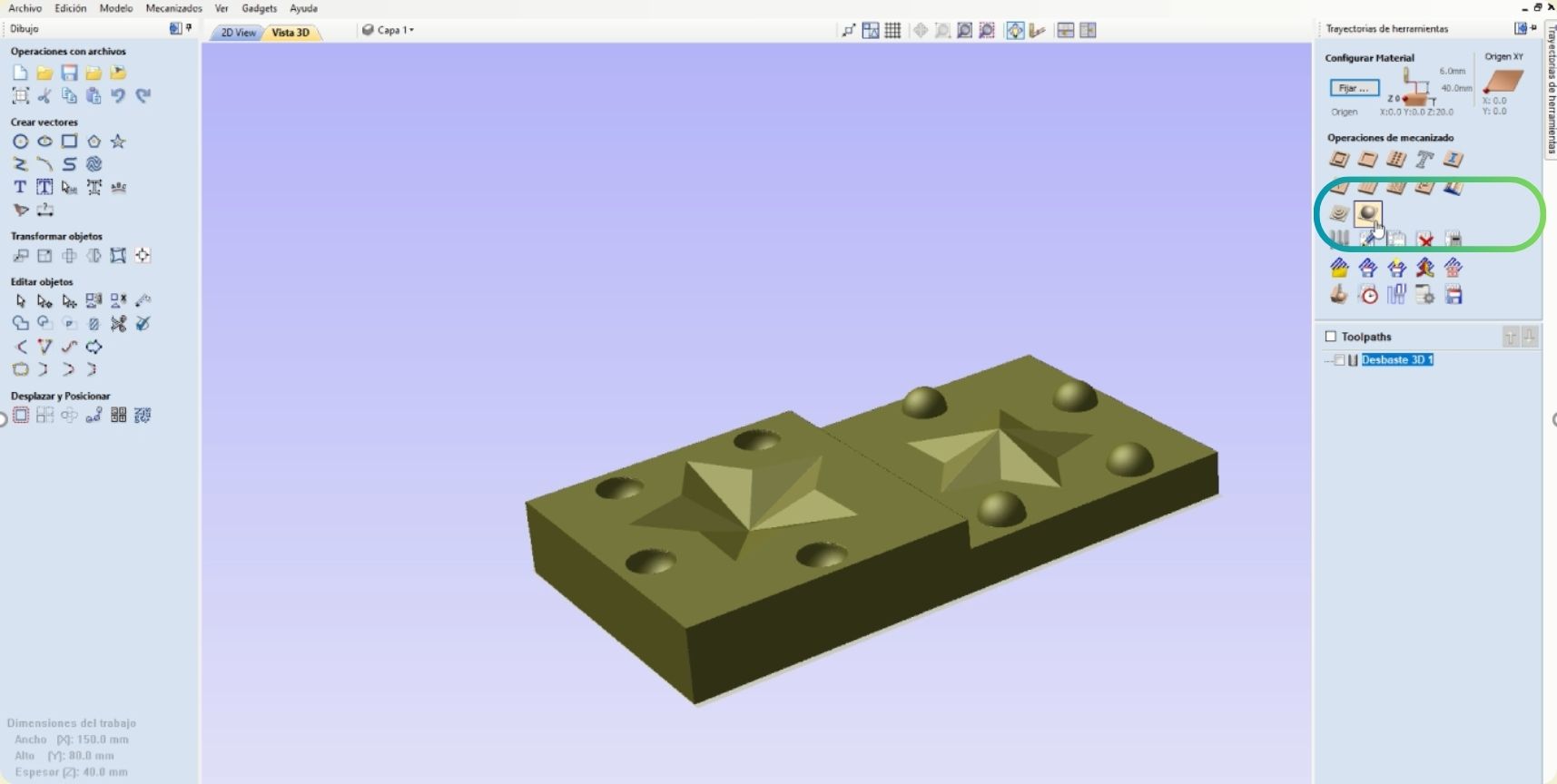The width and height of the screenshot is (1557, 784).
Task: Select the Draw Spiral tool
Action: [x=94, y=164]
